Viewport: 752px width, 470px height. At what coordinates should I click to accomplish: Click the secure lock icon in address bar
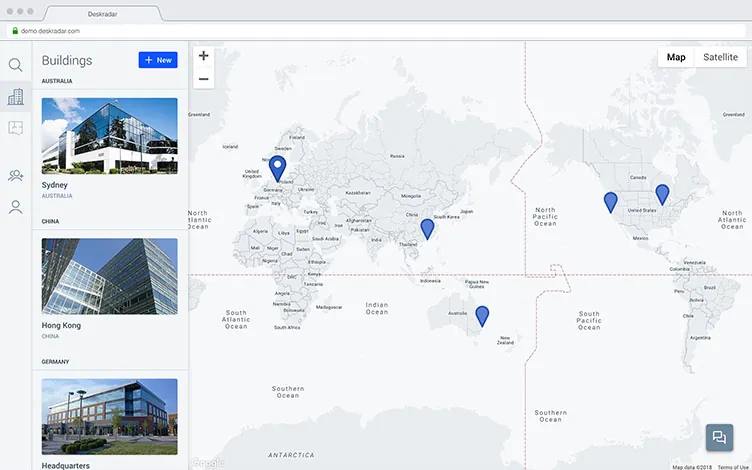[x=15, y=31]
